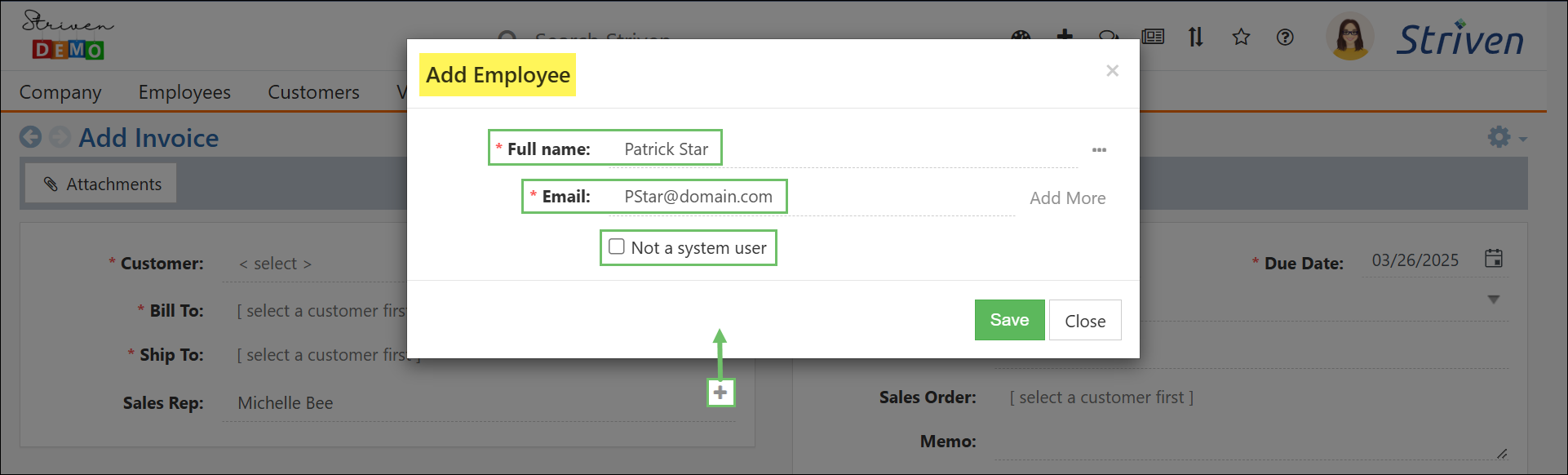Click the user profile avatar
Viewport: 1568px width, 475px height.
coord(1350,38)
